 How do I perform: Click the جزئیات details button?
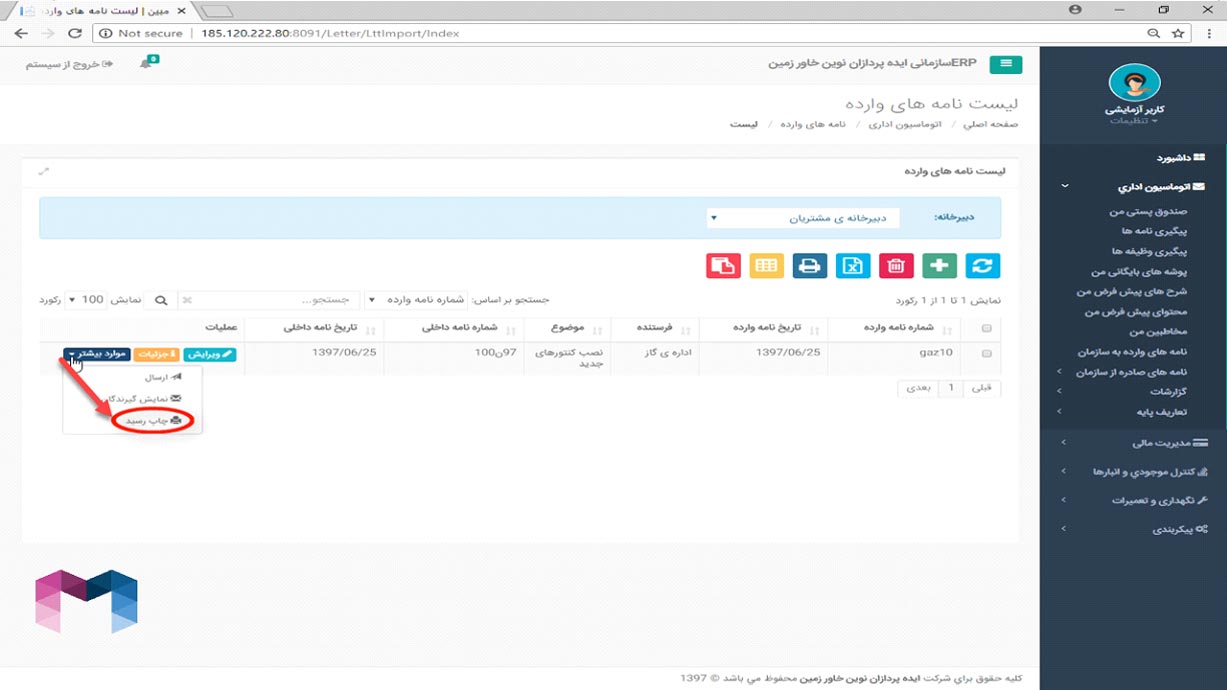[x=158, y=354]
